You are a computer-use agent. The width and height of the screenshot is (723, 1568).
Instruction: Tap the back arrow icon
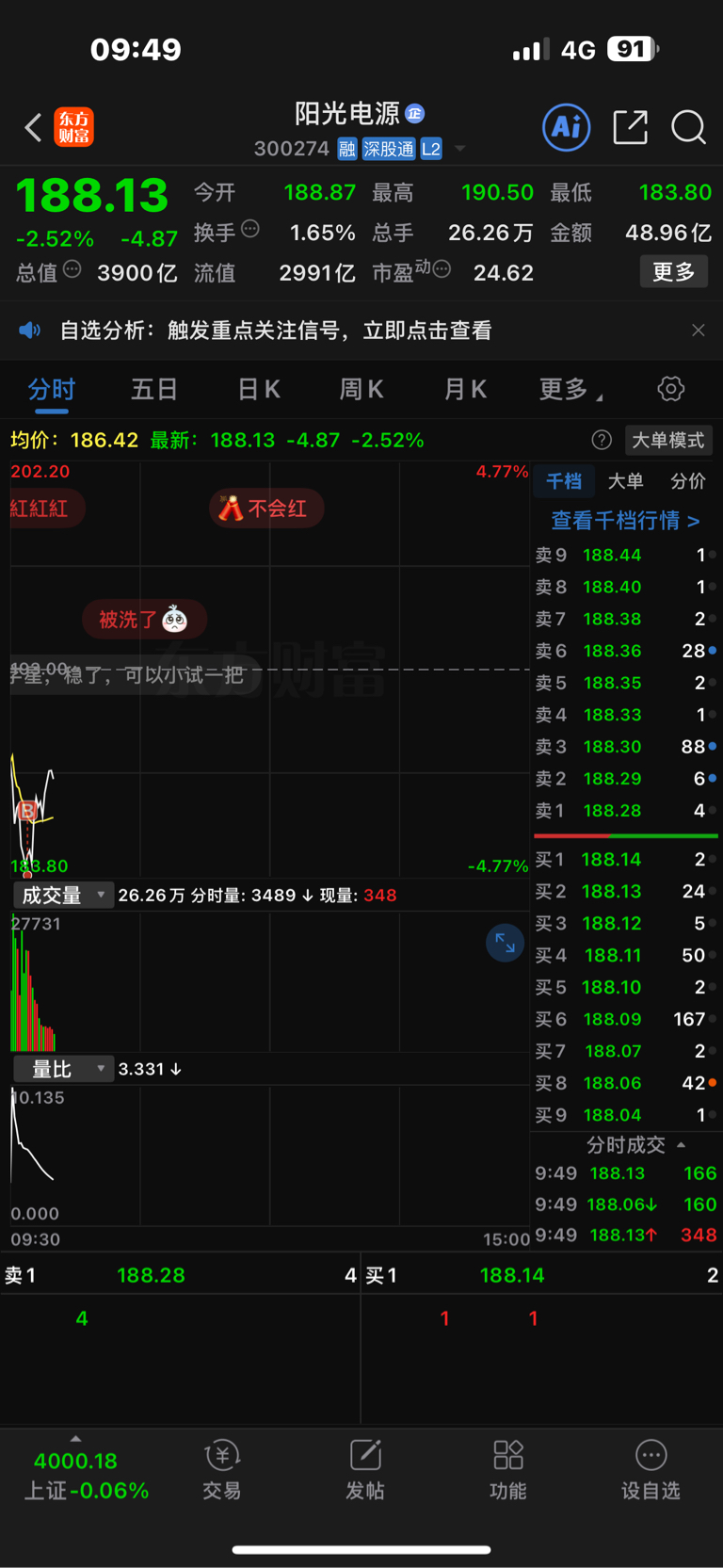pos(33,127)
